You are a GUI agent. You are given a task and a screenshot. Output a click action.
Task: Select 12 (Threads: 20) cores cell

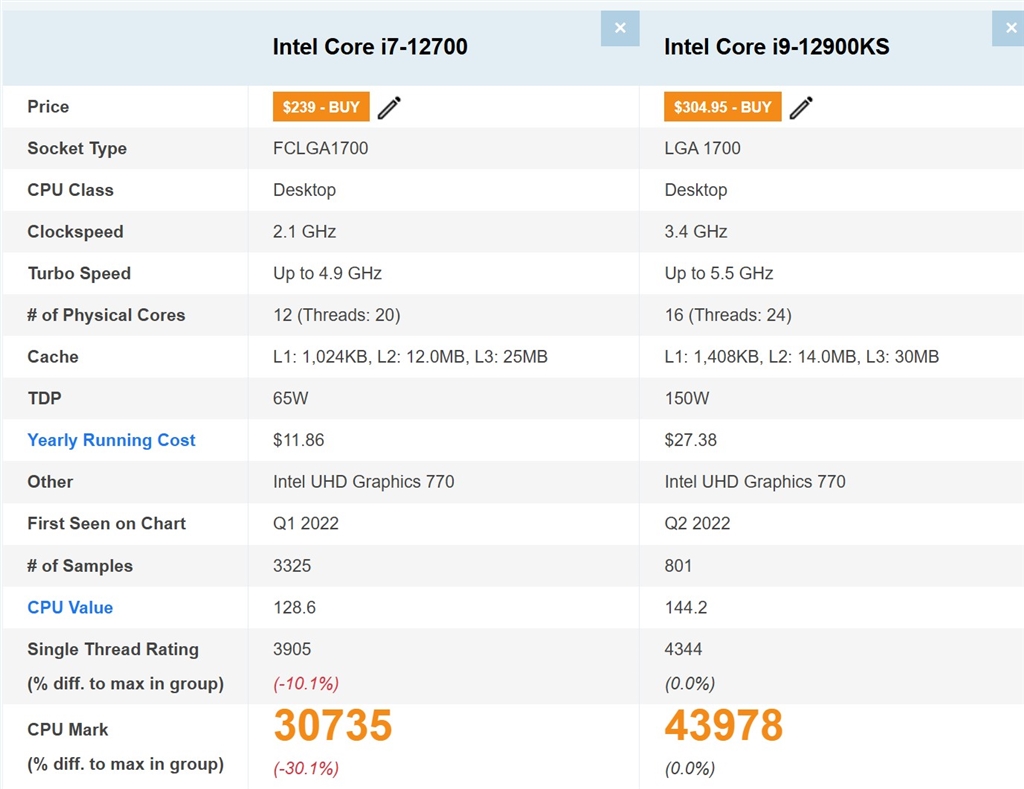[x=336, y=315]
